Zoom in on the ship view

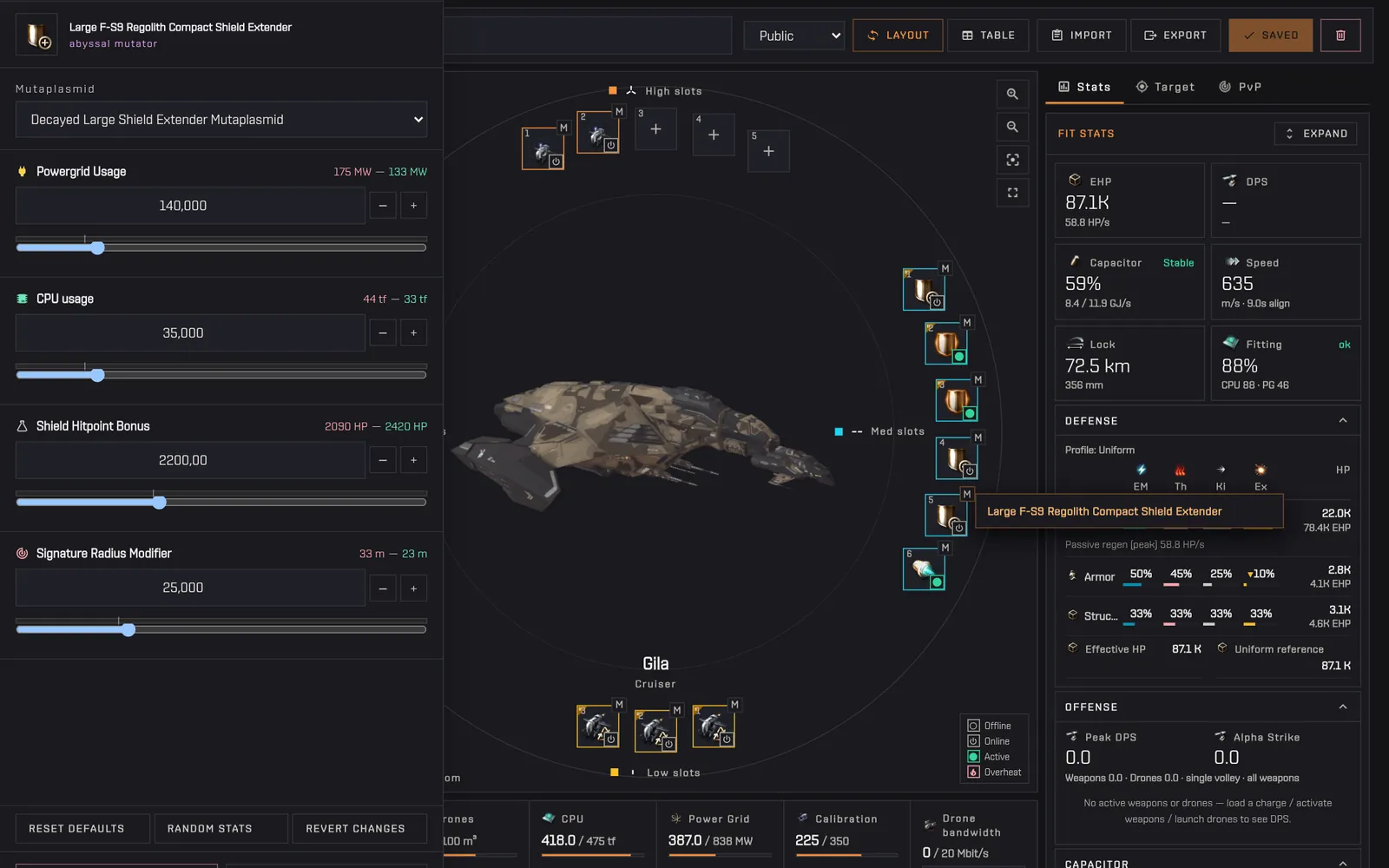tap(1012, 94)
